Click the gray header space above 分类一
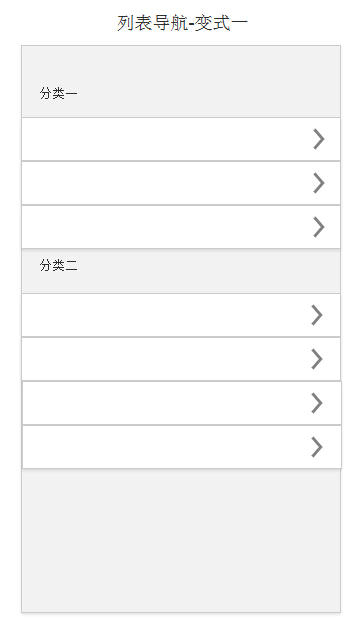The image size is (360, 640). tap(181, 65)
